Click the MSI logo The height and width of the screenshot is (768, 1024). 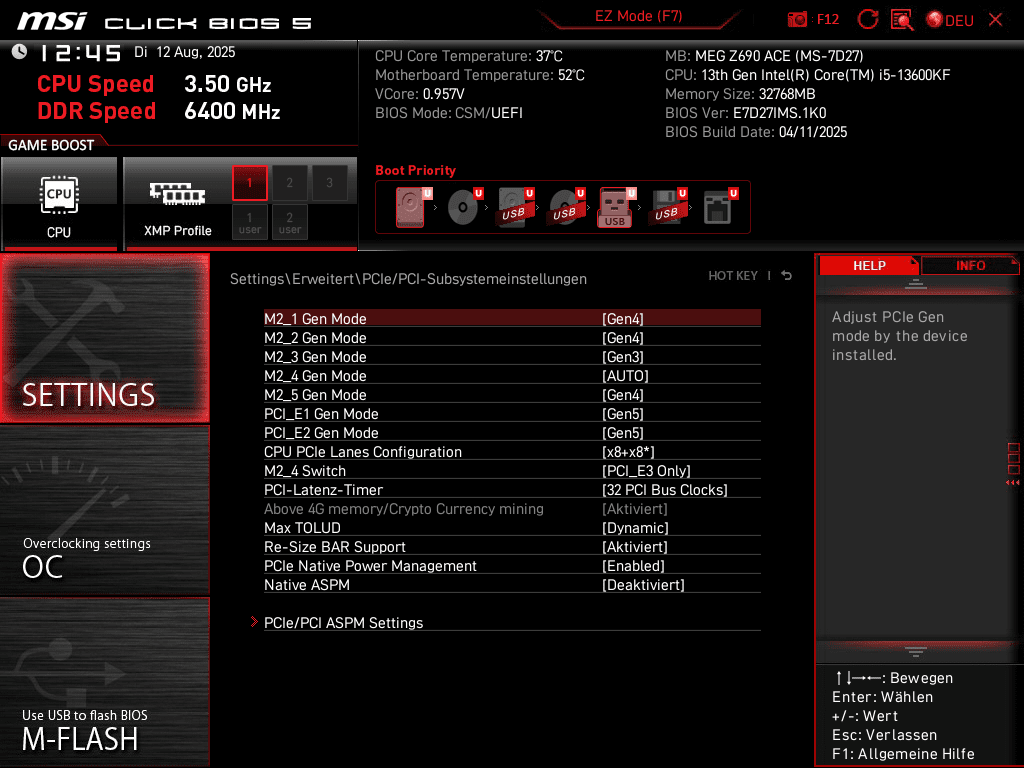click(52, 22)
